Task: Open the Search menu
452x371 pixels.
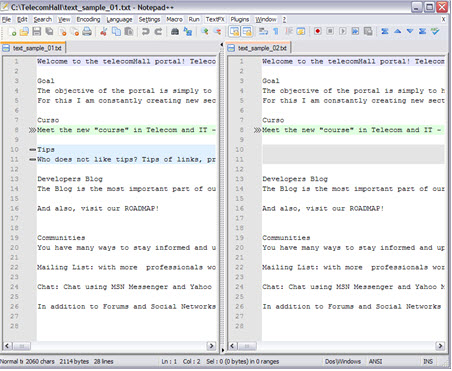Action: click(x=43, y=20)
